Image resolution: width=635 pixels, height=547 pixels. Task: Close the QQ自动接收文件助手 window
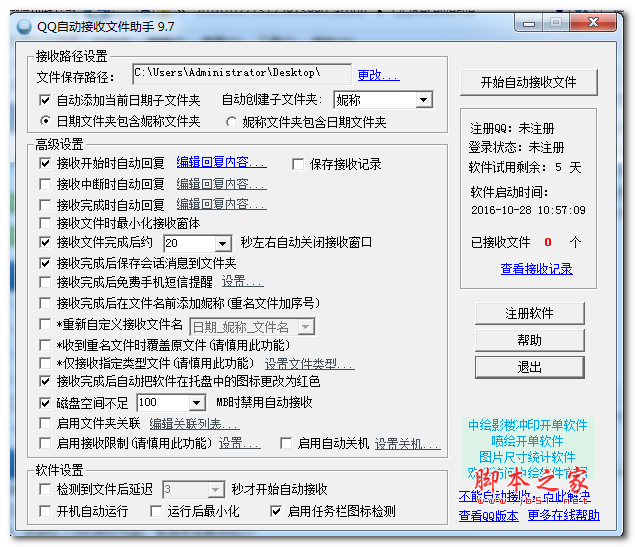coord(593,22)
